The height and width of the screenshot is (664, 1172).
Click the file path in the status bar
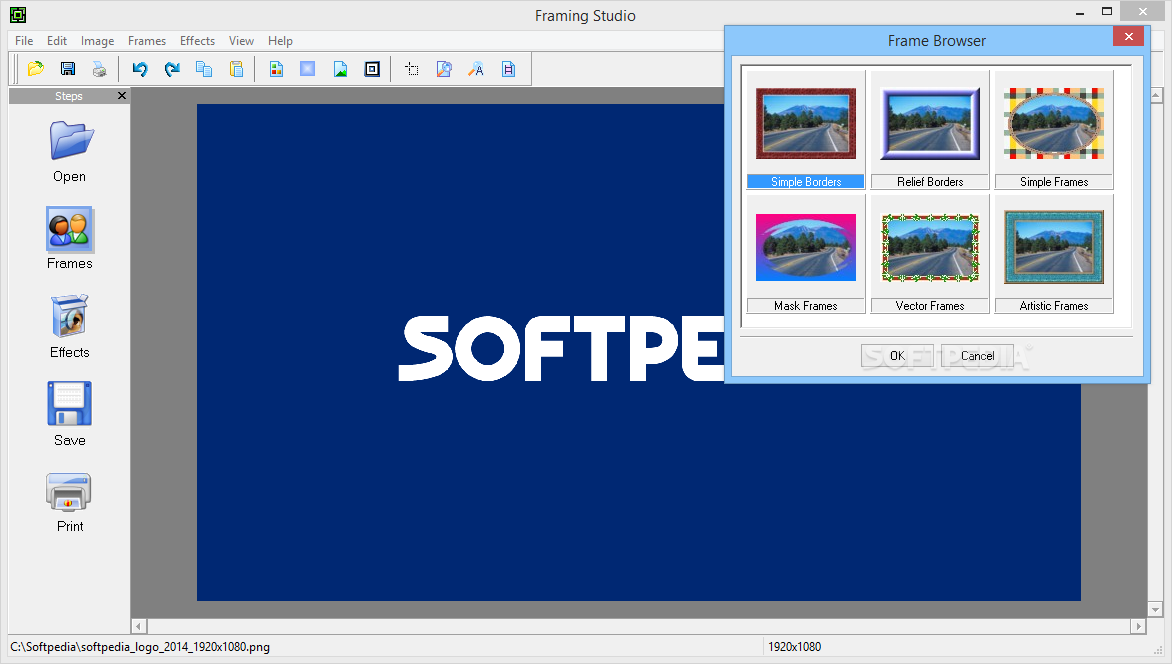(x=140, y=647)
